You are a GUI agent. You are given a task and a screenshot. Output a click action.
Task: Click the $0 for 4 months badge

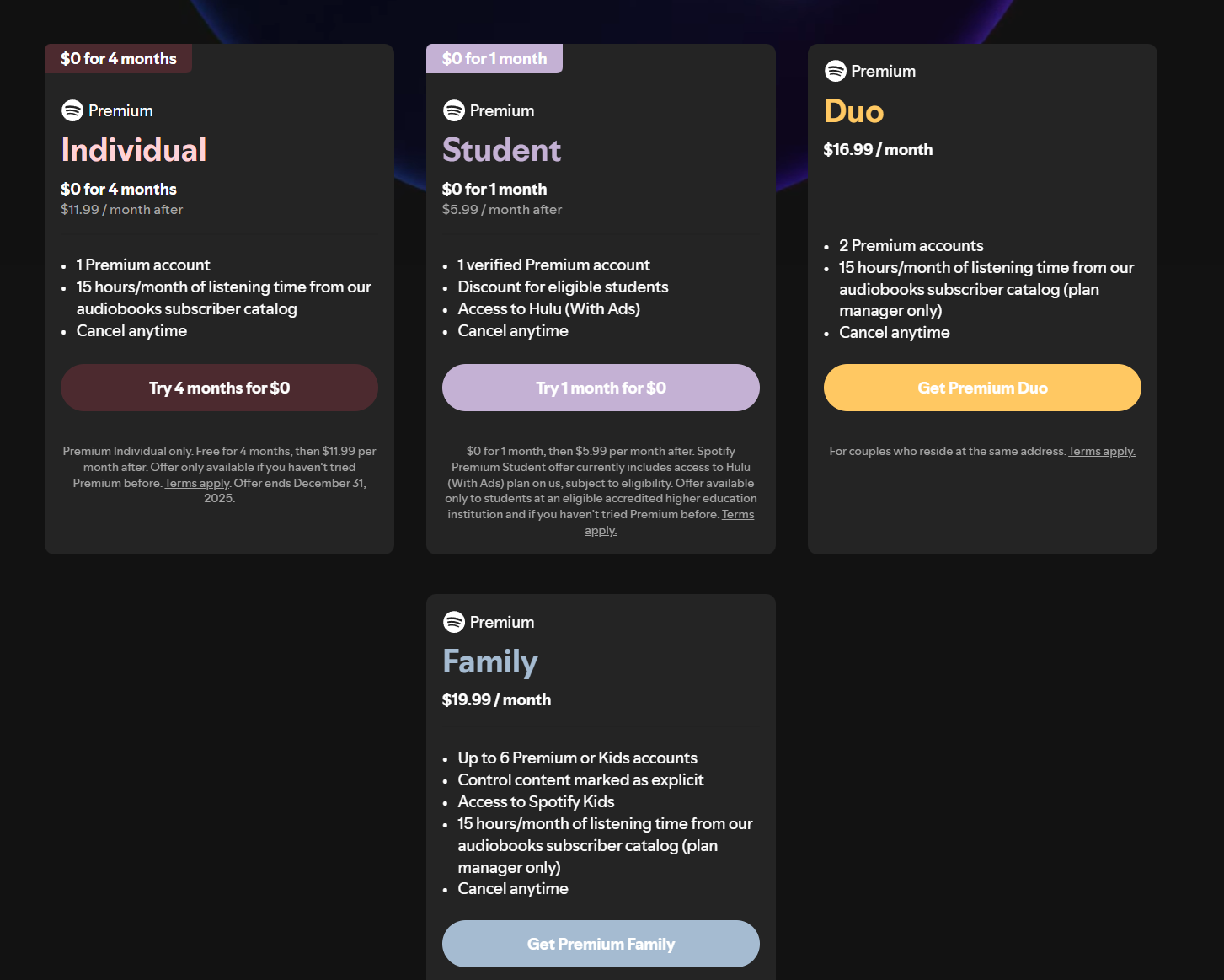pos(119,59)
